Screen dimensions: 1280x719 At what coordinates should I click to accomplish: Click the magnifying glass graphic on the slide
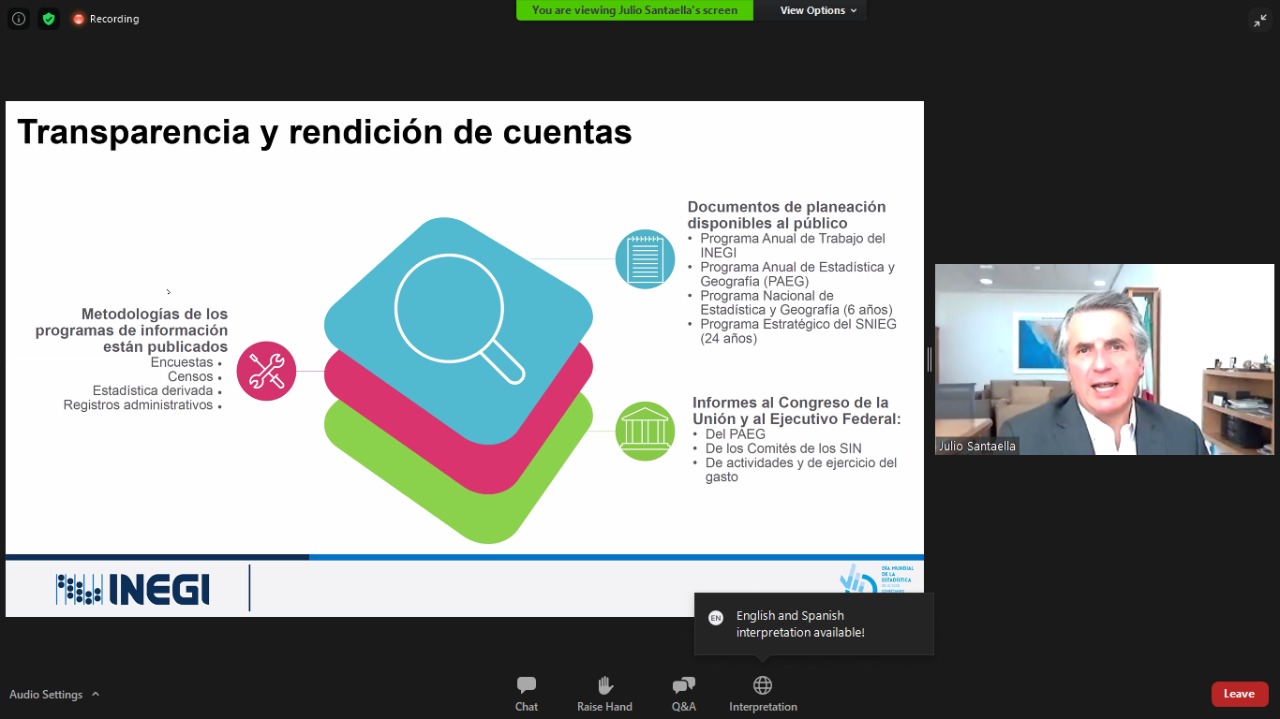(459, 319)
